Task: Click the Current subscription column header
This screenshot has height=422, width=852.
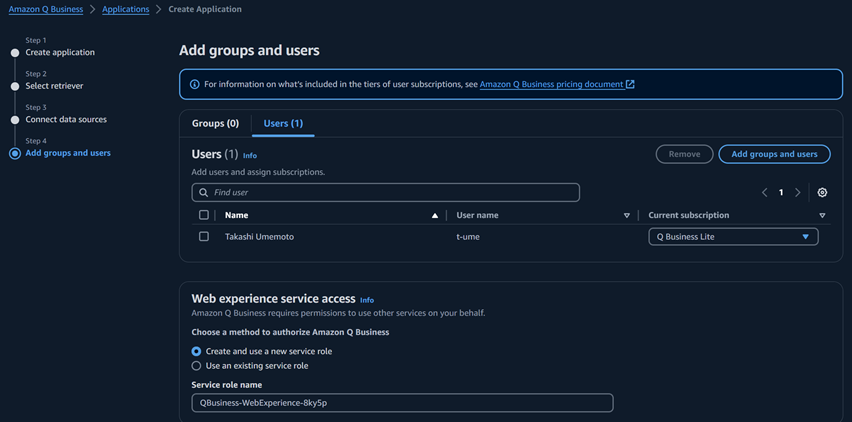Action: coord(688,215)
